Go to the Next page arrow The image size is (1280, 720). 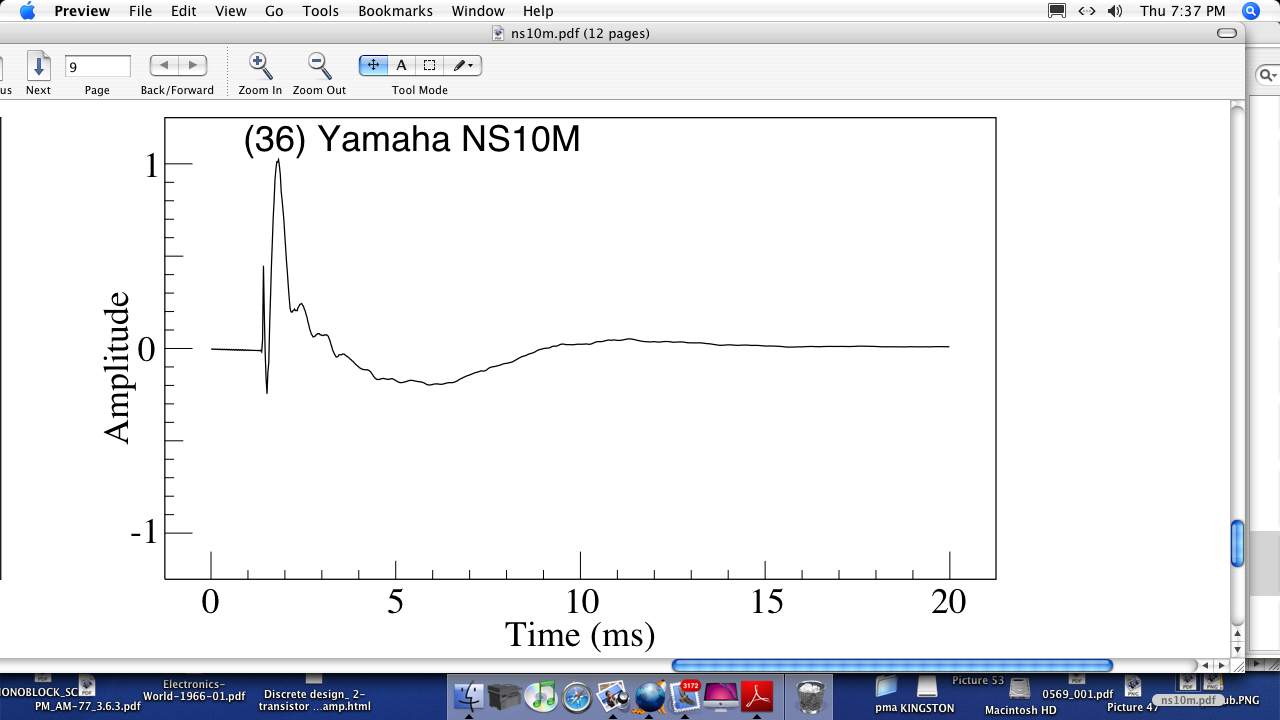tap(38, 66)
